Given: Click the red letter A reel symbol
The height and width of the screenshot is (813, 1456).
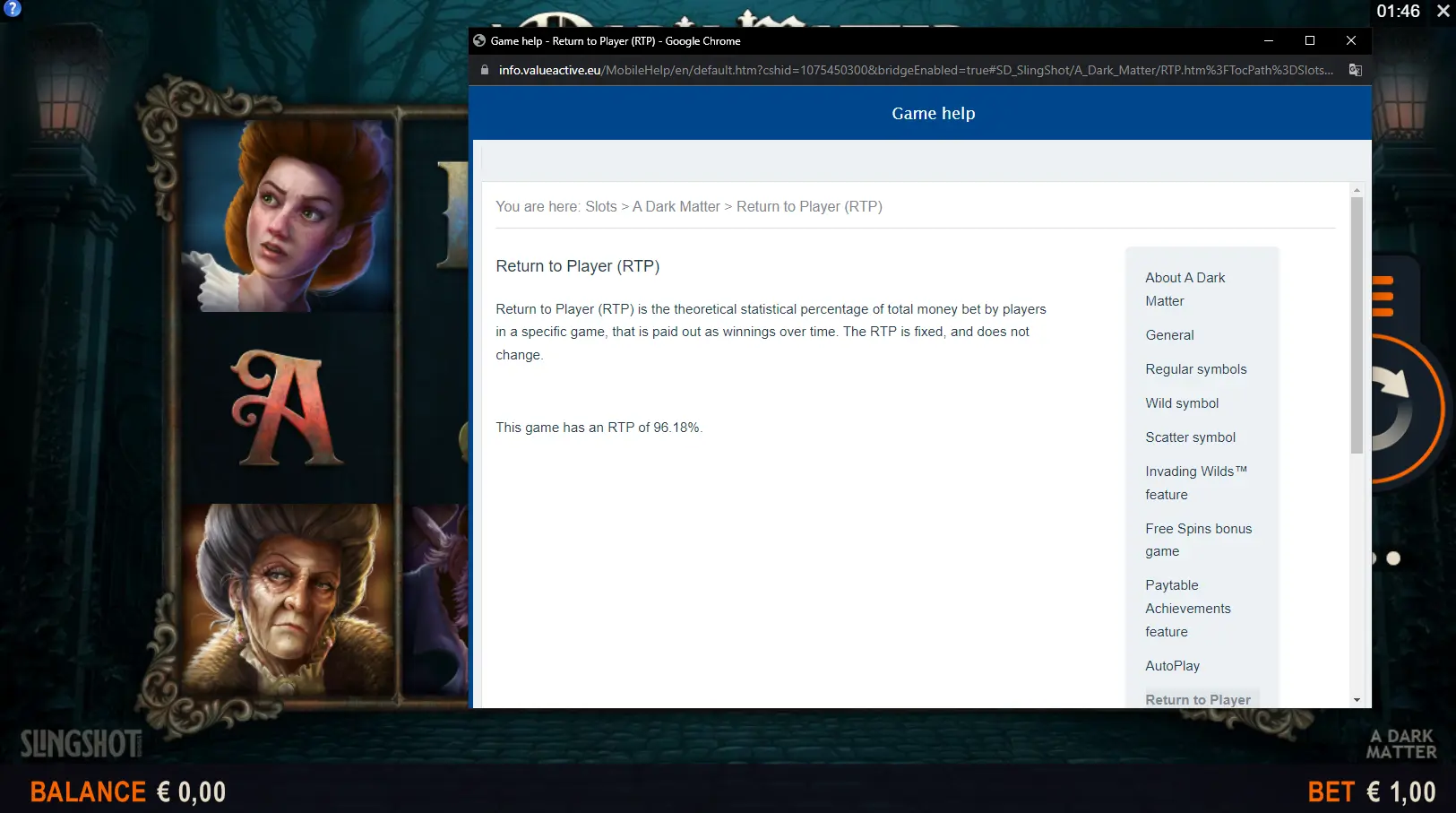Looking at the screenshot, I should click(288, 408).
